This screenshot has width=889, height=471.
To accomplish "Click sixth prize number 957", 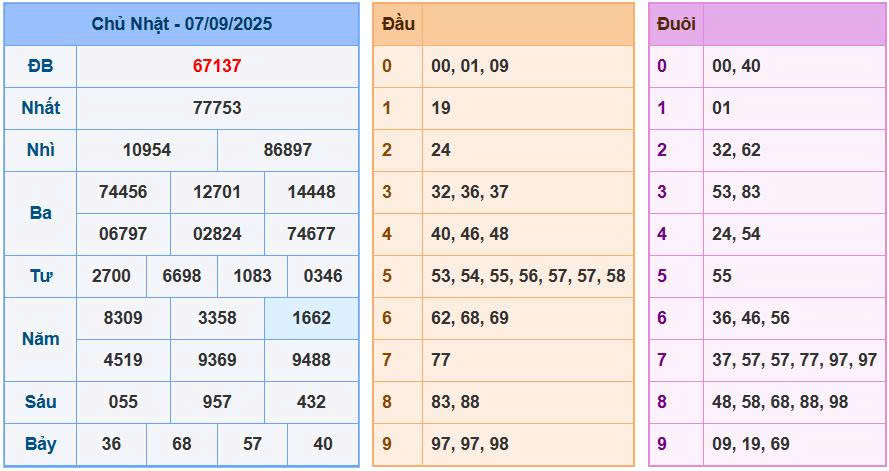I will tap(217, 402).
